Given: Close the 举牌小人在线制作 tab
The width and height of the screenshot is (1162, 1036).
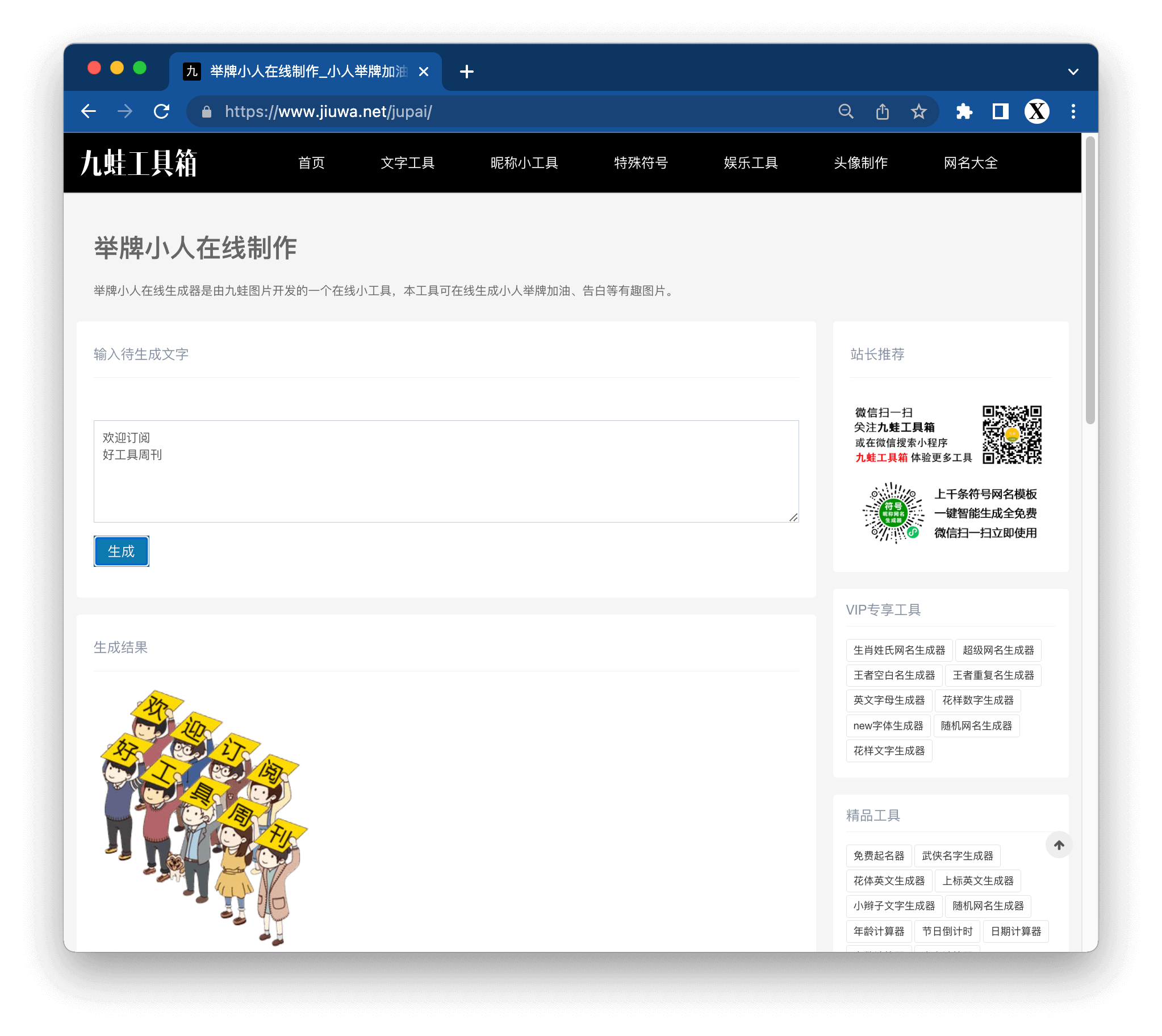Looking at the screenshot, I should pos(423,71).
